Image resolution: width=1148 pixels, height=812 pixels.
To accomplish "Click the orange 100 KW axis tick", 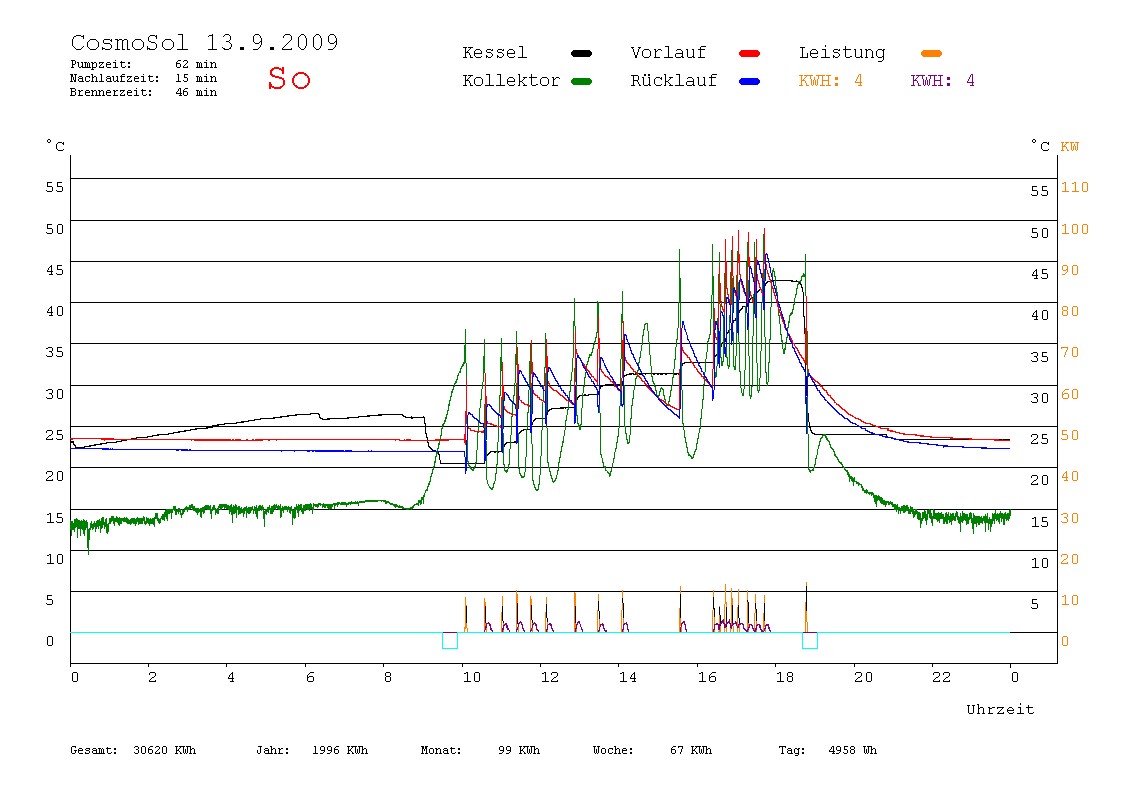I will coord(1075,229).
